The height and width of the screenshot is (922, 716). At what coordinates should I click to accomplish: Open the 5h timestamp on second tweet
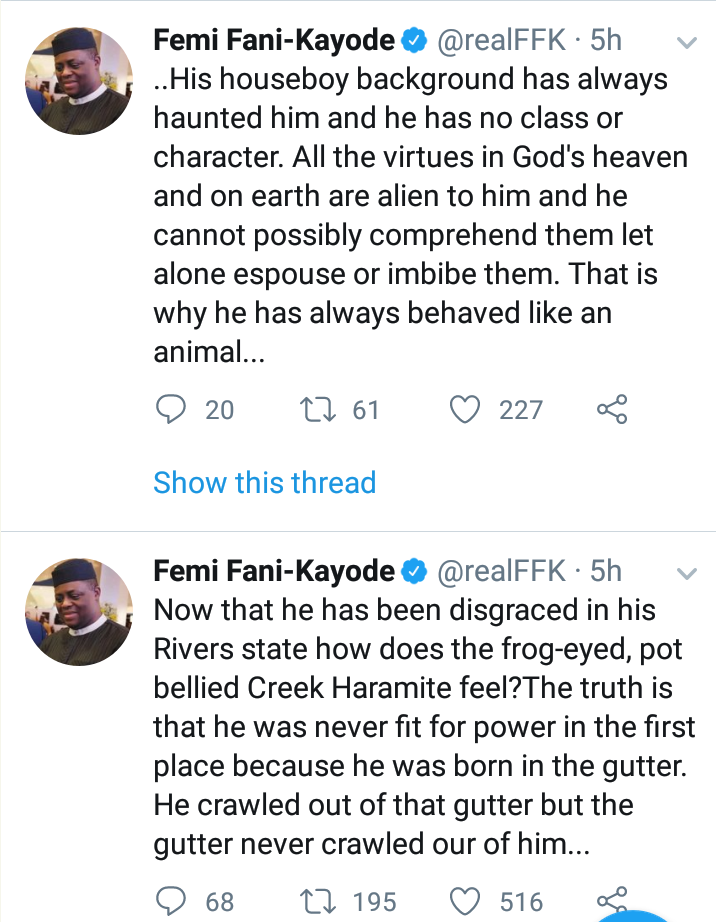tap(606, 571)
